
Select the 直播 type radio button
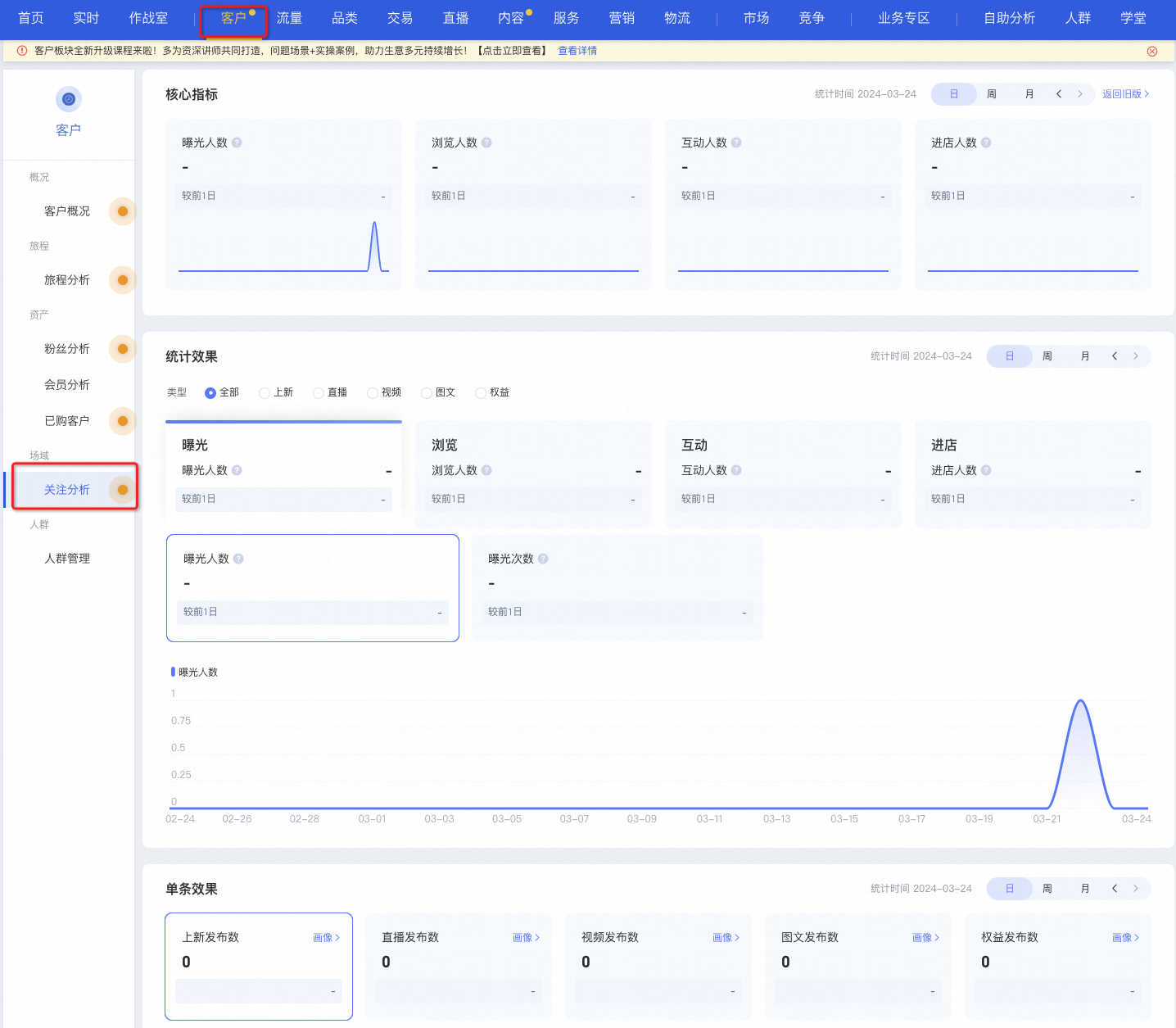(319, 393)
